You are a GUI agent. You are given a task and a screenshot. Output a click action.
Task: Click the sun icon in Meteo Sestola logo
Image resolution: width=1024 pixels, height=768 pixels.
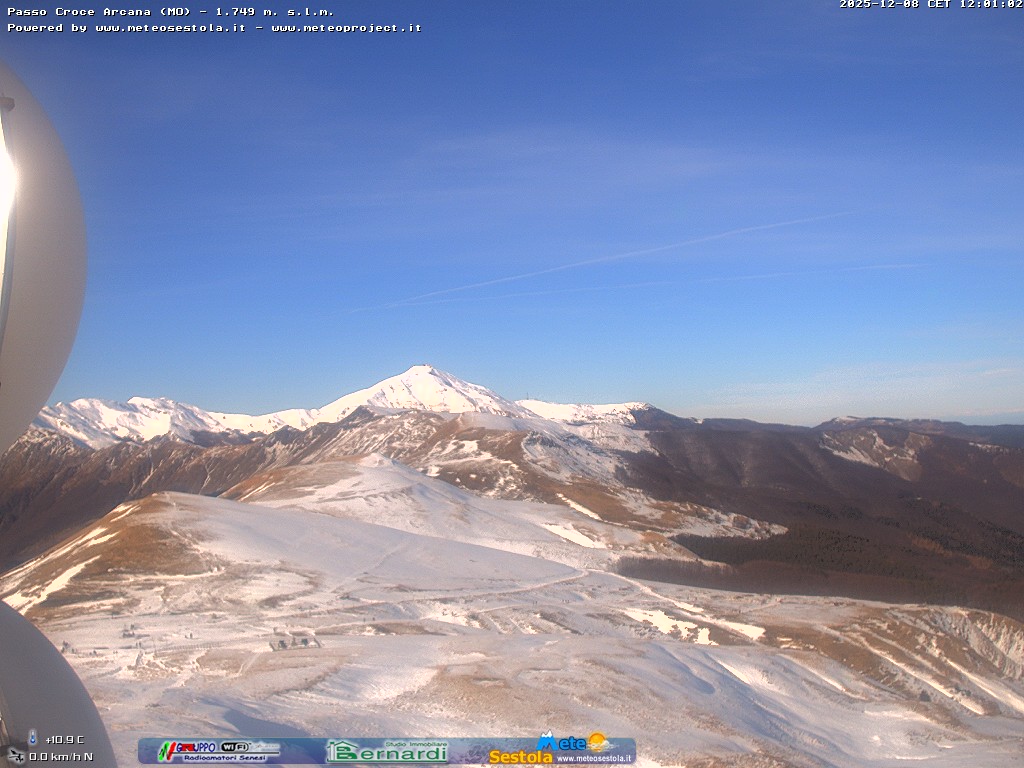click(598, 742)
